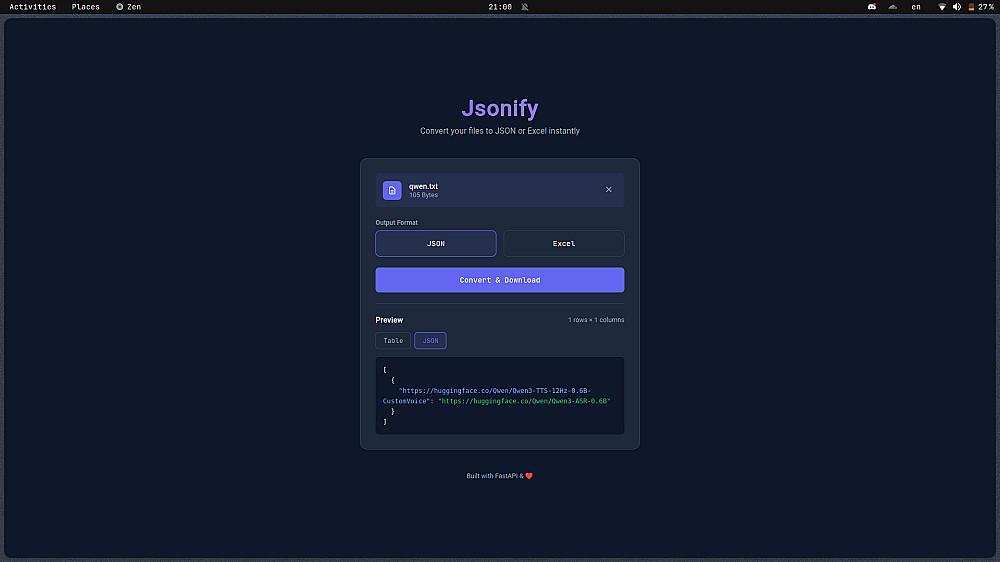
Task: Click the Qwen3-ASR-0.6B URL value in preview
Action: tap(524, 401)
